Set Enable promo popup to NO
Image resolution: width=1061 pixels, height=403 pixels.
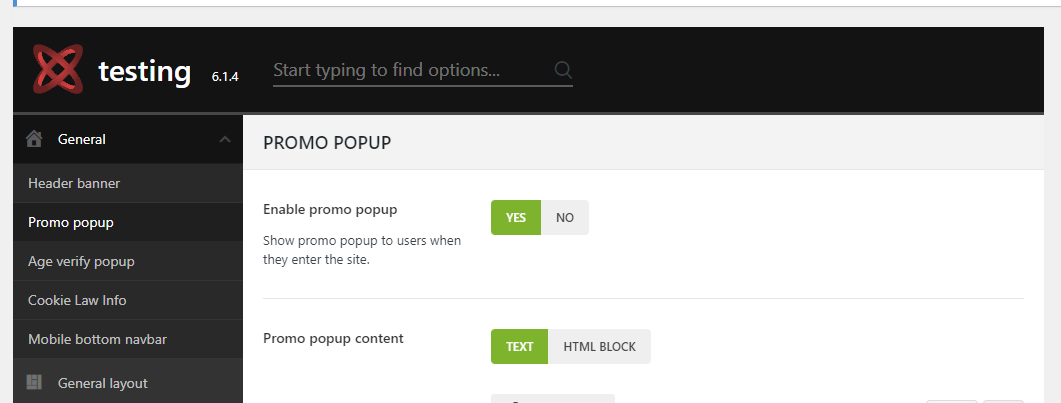tap(565, 218)
